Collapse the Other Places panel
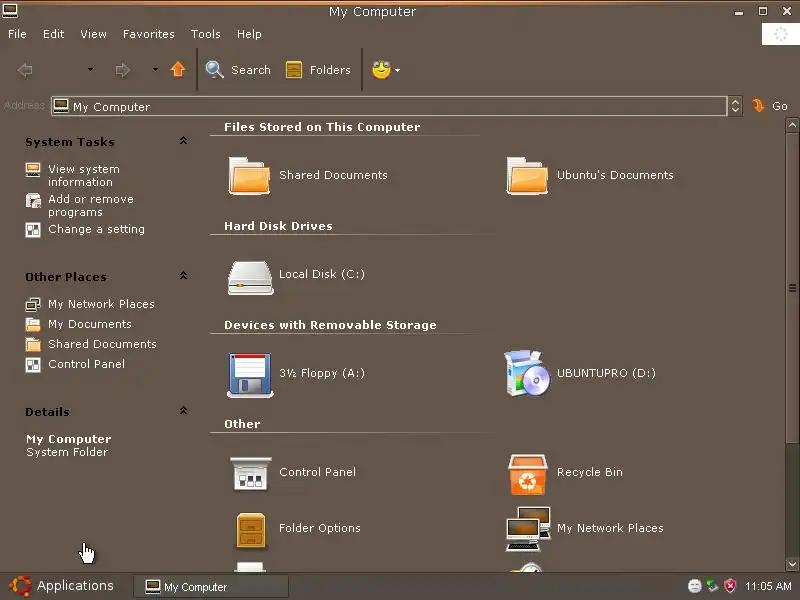Viewport: 800px width, 600px height. click(183, 276)
